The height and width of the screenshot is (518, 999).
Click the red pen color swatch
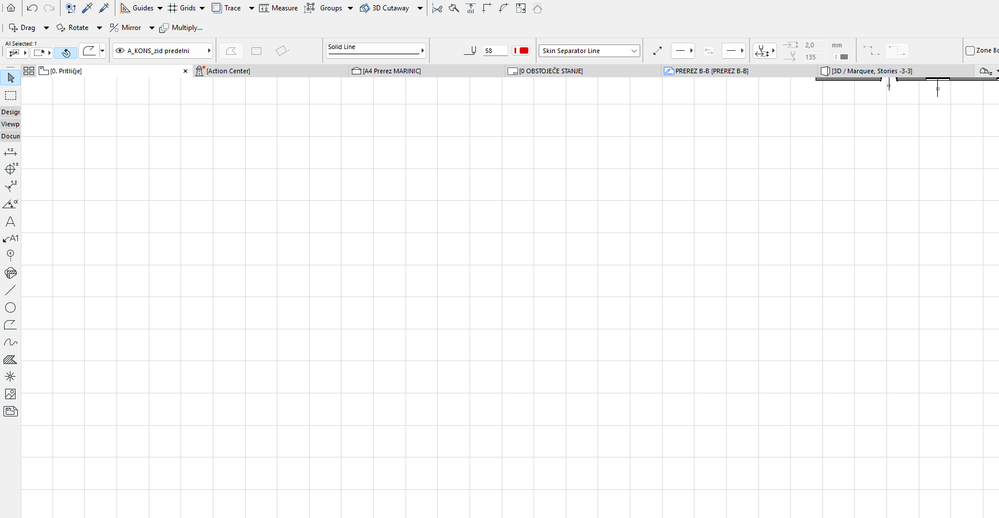point(521,51)
